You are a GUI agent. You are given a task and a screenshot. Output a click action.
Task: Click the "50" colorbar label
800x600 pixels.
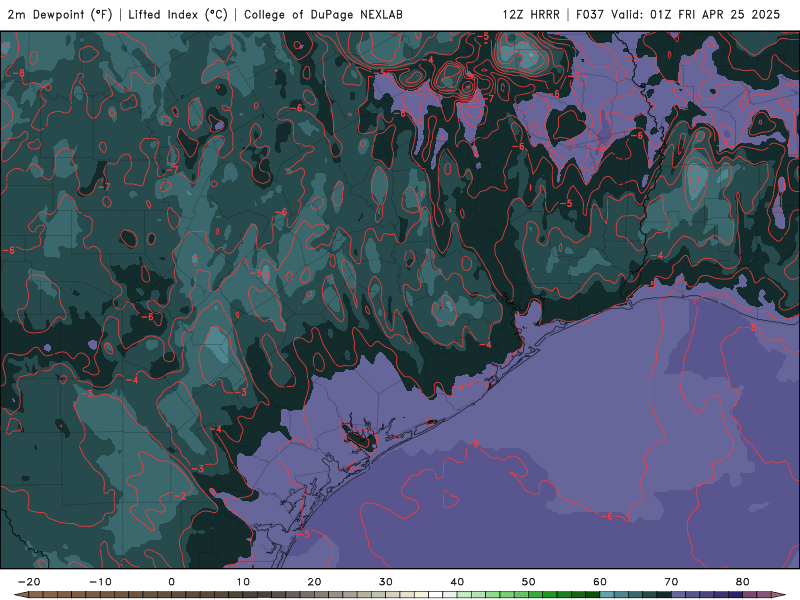[x=529, y=582]
